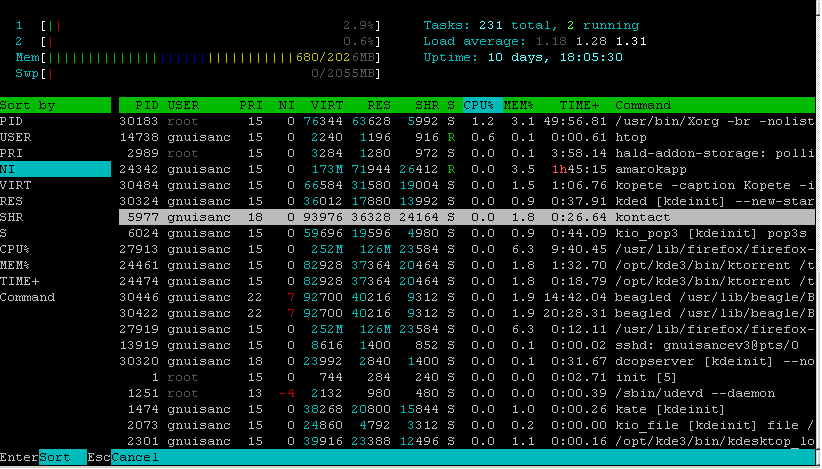
Task: Click the Sort button in bottom bar
Action: point(62,457)
